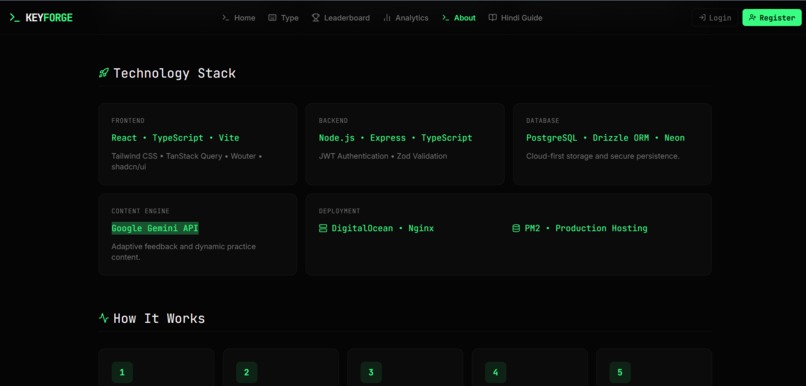Image resolution: width=806 pixels, height=386 pixels.
Task: Click the CONTENT ENGINE card label
Action: point(140,211)
